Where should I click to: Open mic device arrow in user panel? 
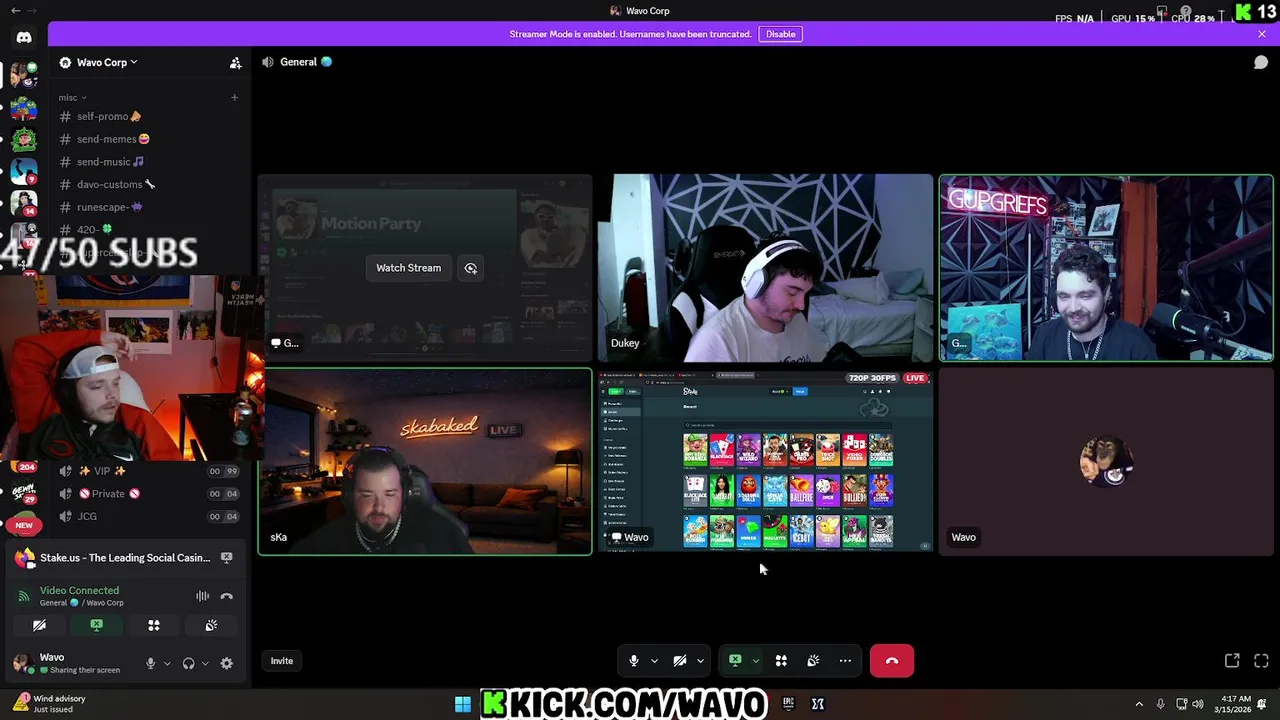[x=167, y=663]
